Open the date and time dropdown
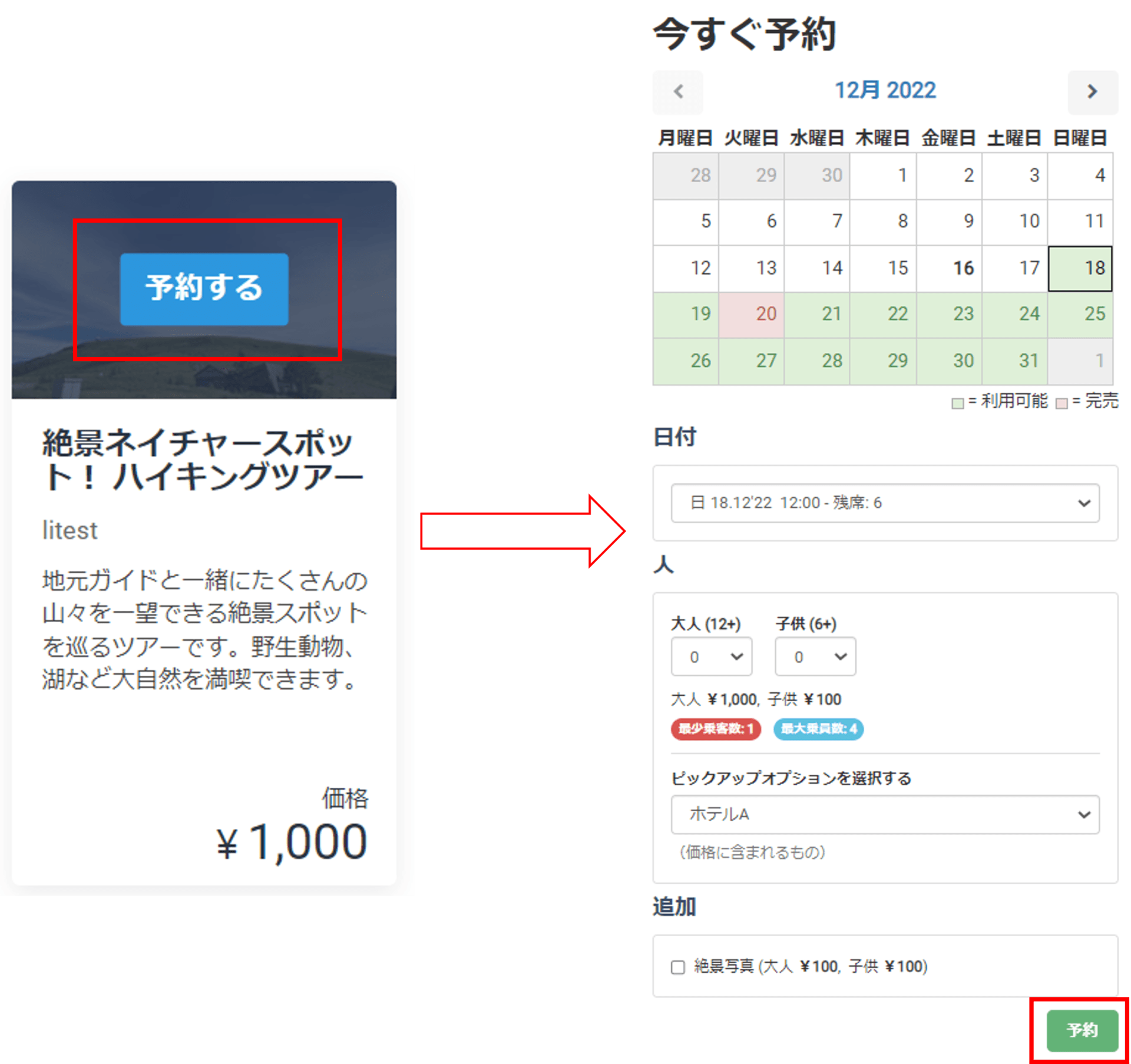The width and height of the screenshot is (1131, 1064). (x=884, y=503)
